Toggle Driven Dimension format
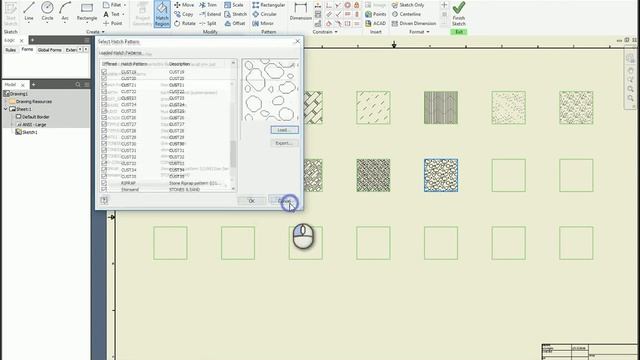This screenshot has width=640, height=360. click(x=414, y=23)
